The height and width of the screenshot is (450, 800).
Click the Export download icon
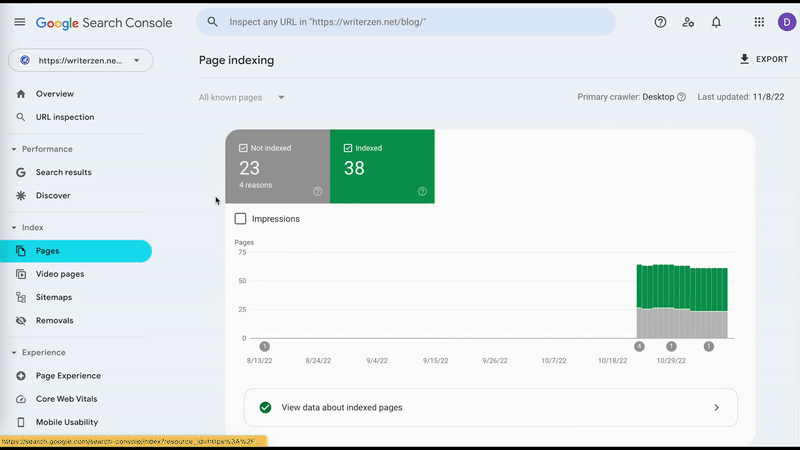[x=744, y=59]
